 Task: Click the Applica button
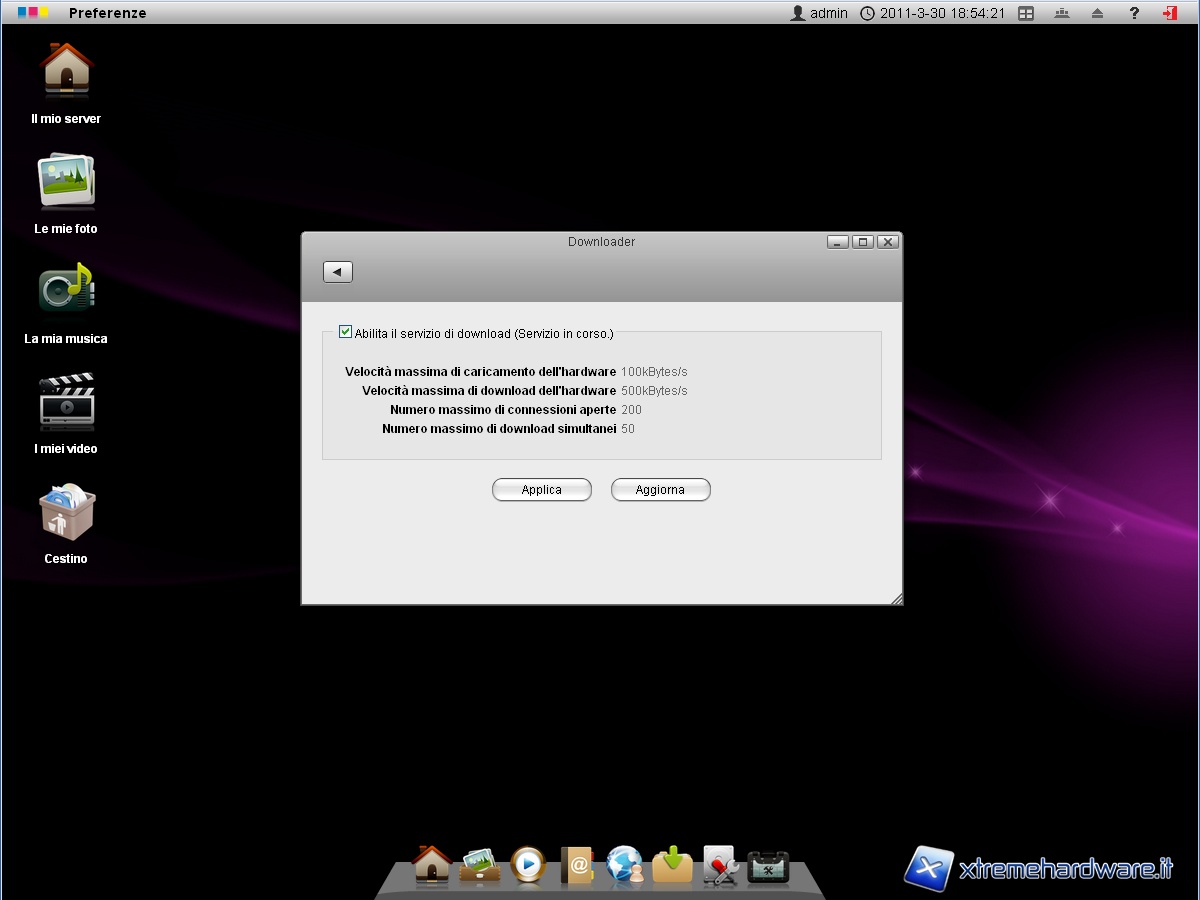[x=542, y=490]
